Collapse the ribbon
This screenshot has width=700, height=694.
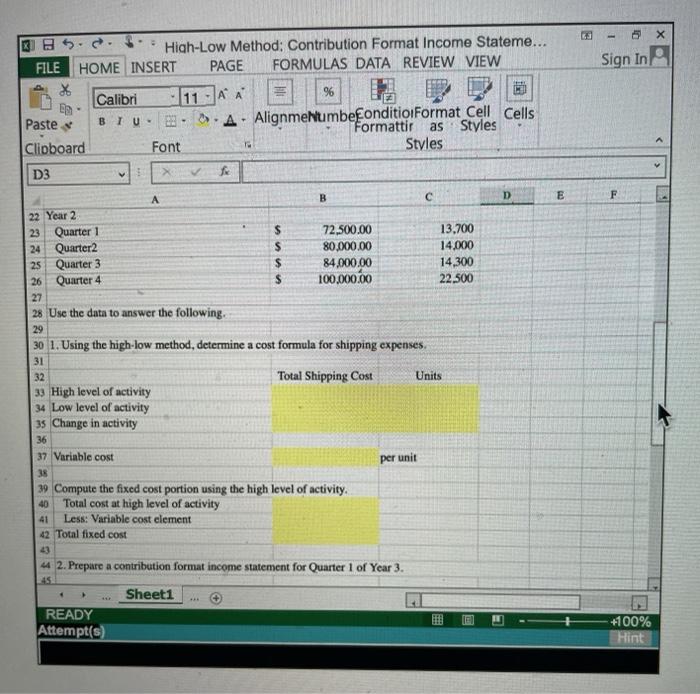tap(658, 140)
